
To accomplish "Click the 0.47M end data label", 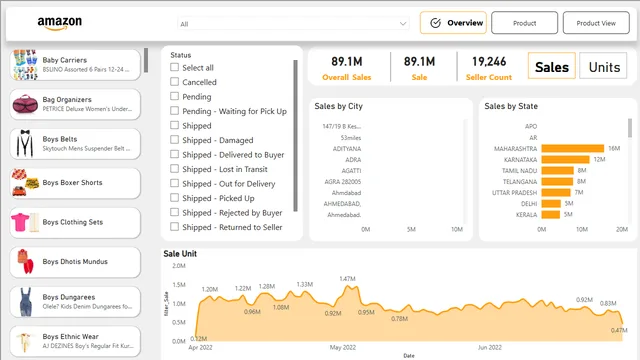I will pos(619,330).
